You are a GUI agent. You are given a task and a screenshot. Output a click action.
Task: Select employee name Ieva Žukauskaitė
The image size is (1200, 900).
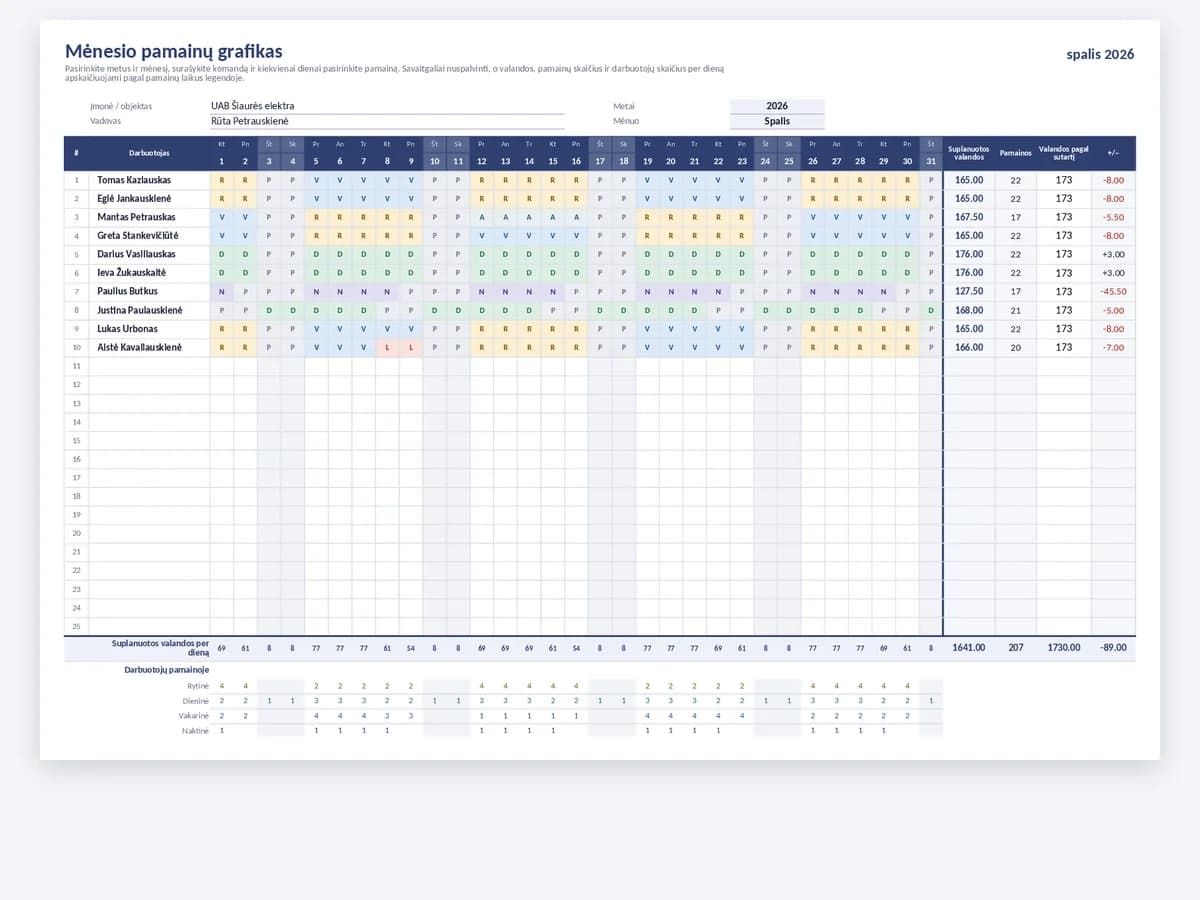(131, 273)
